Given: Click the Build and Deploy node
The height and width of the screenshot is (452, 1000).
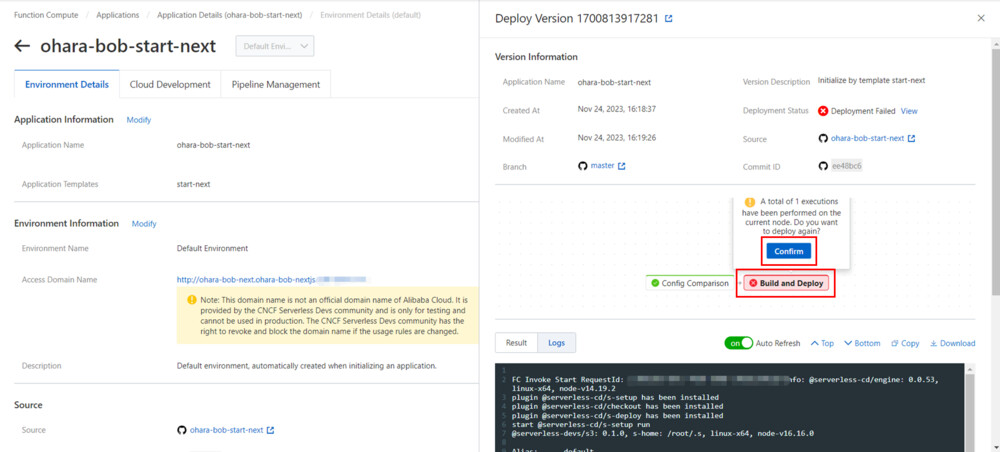Looking at the screenshot, I should coord(785,283).
